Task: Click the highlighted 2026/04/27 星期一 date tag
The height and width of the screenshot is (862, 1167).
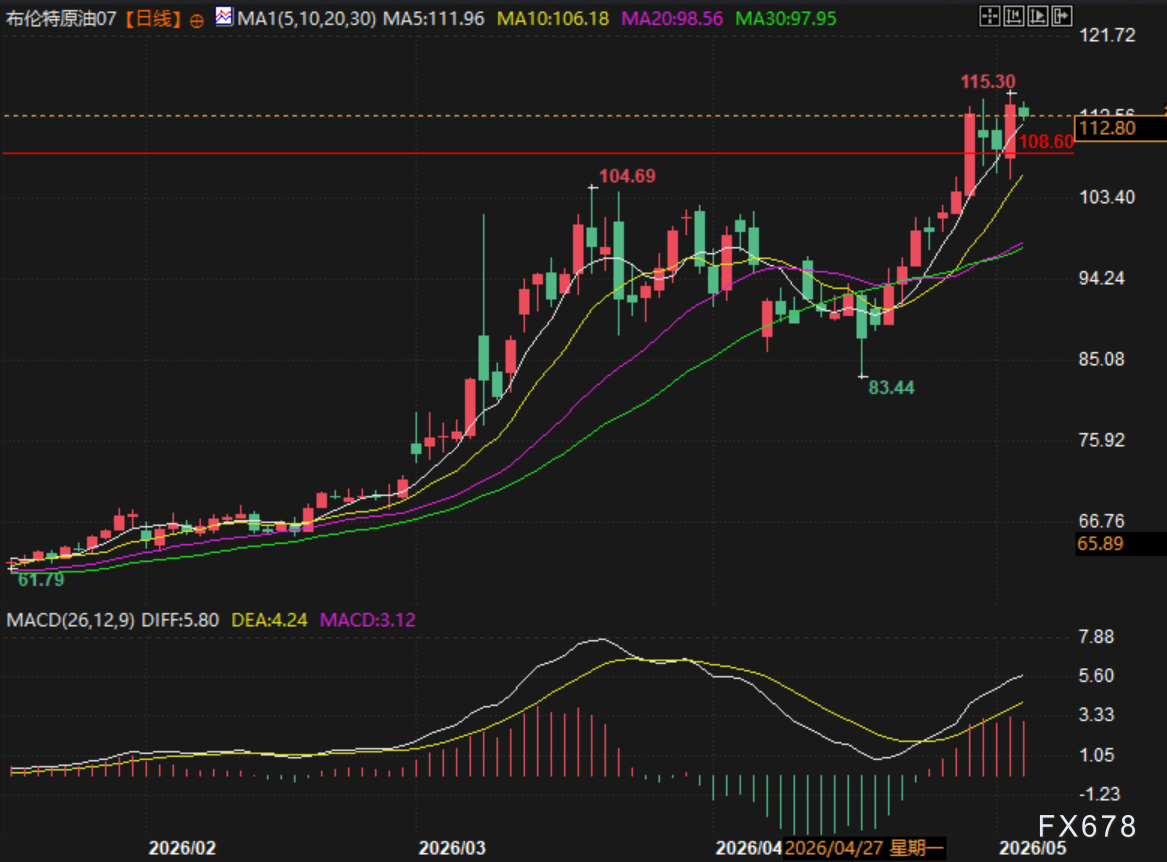Action: (x=864, y=848)
